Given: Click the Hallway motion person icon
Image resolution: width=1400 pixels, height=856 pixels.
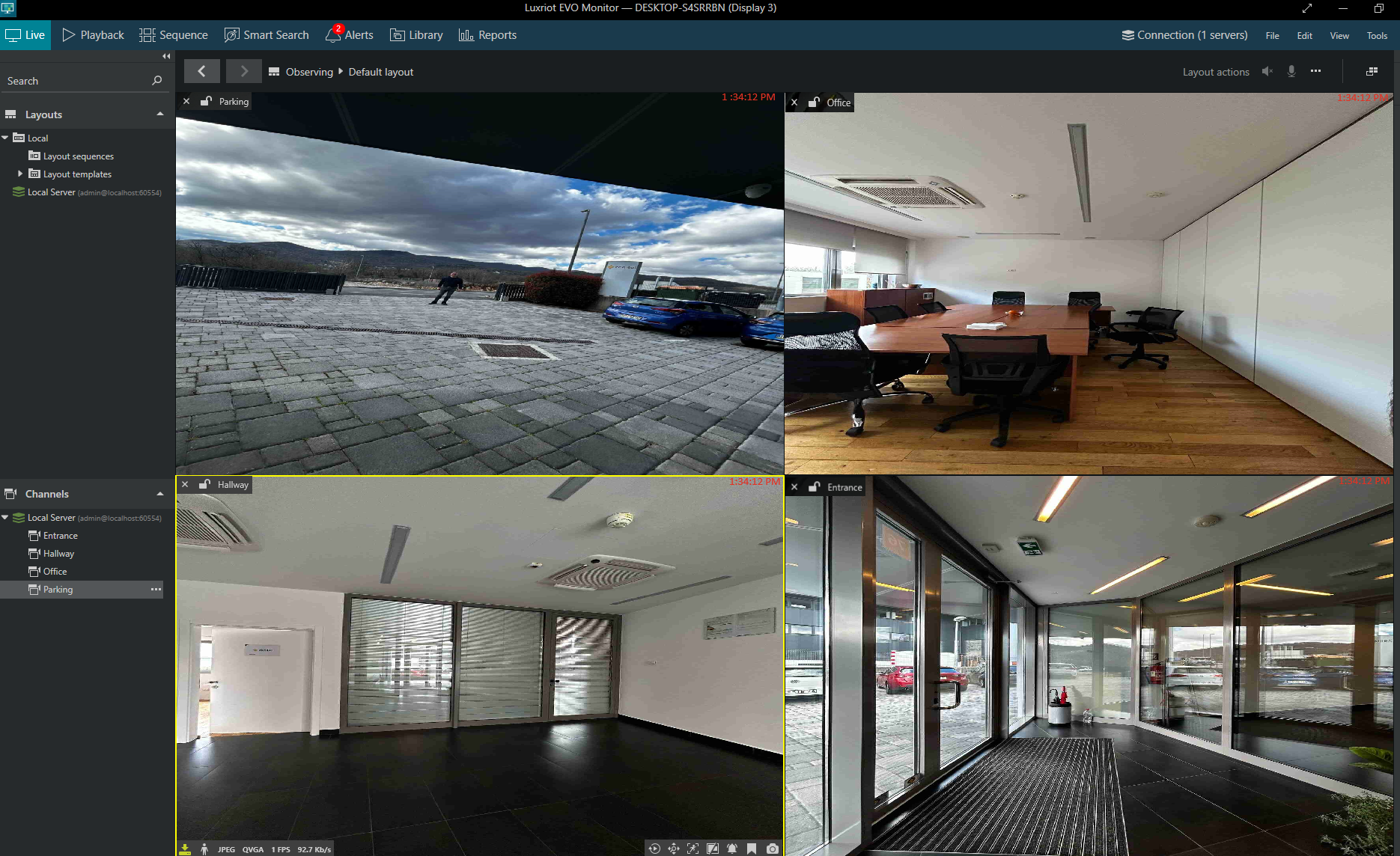Looking at the screenshot, I should tap(204, 849).
